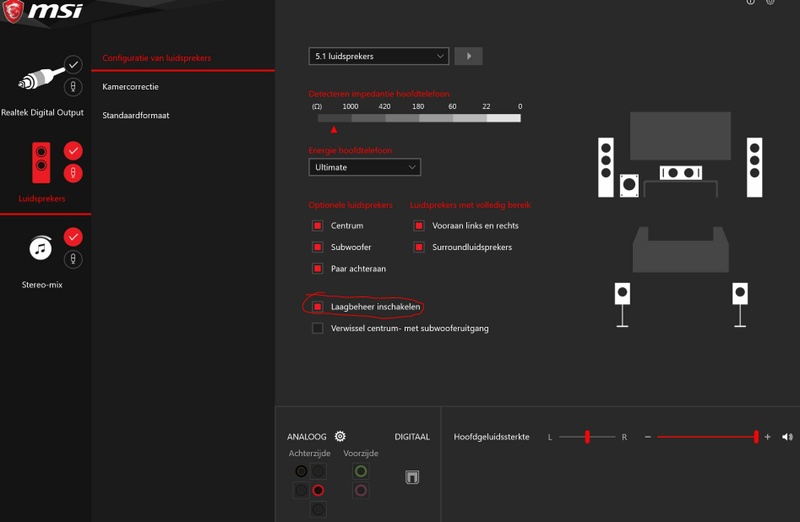Decrease volume with the minus icon

pos(647,437)
